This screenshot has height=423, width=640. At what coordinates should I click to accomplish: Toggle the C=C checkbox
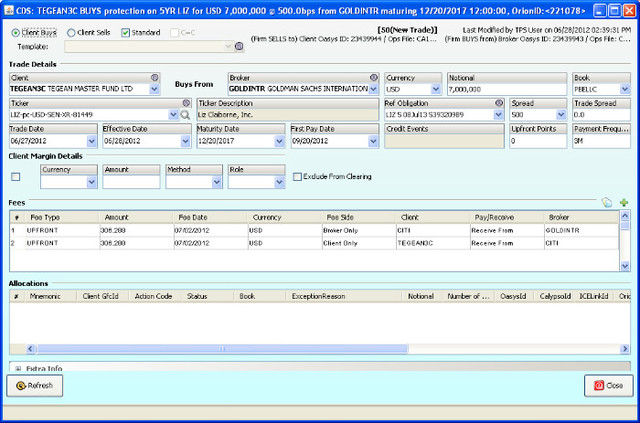tap(174, 33)
